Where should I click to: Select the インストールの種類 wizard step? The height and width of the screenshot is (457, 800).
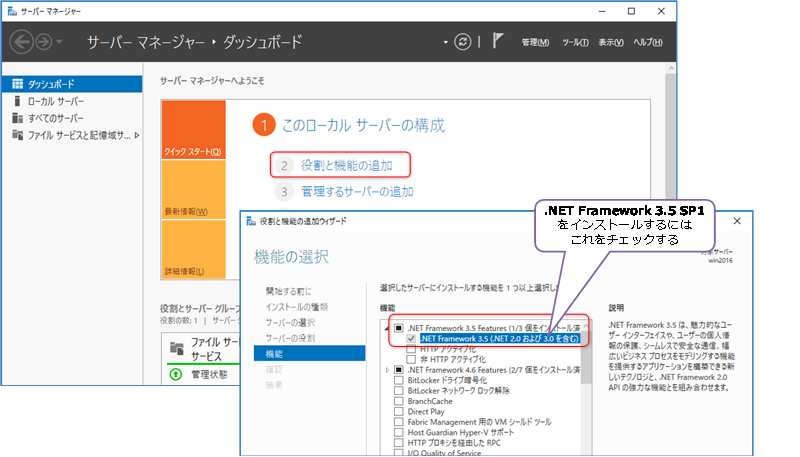[x=296, y=307]
